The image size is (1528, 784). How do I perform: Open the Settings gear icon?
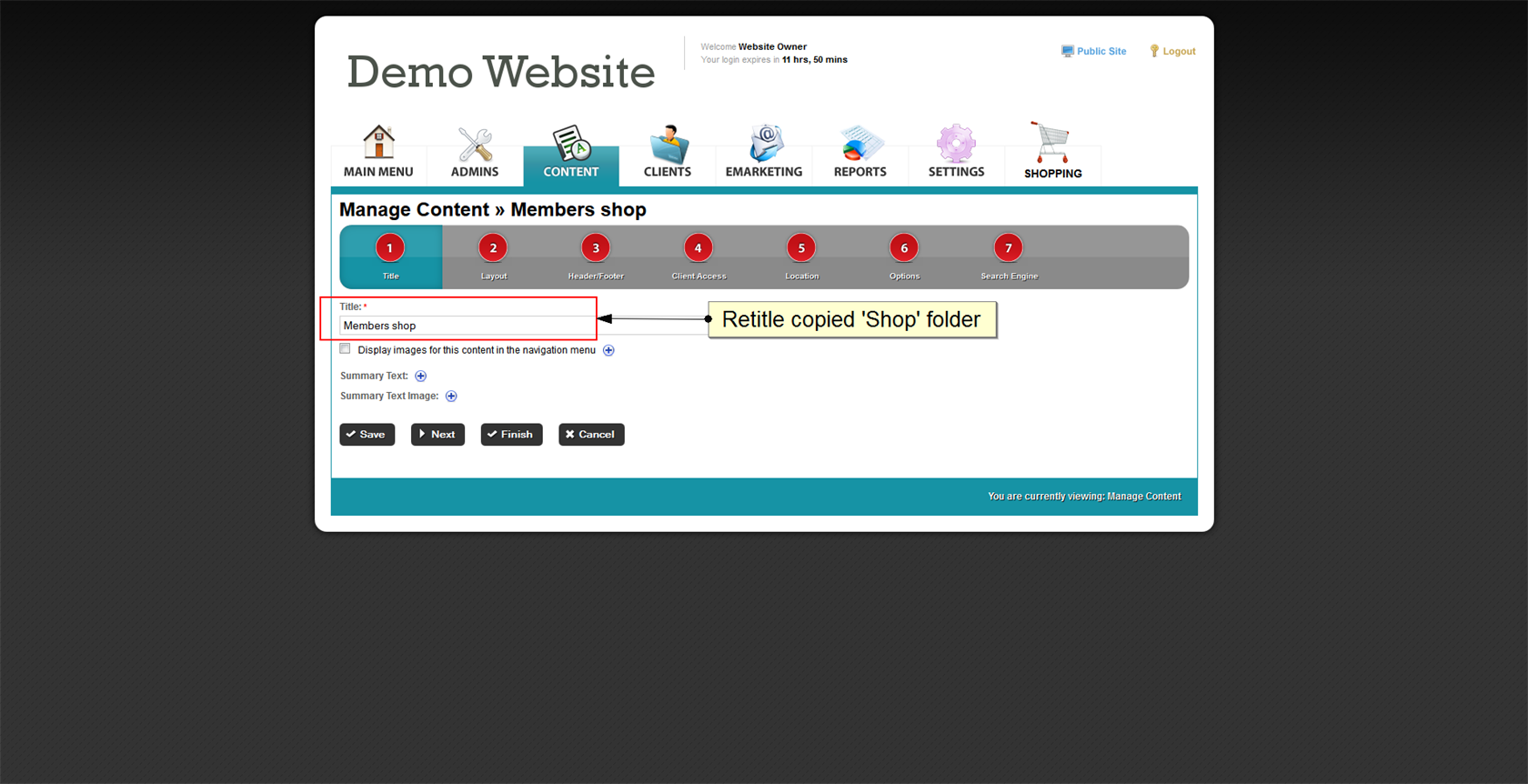pos(956,144)
